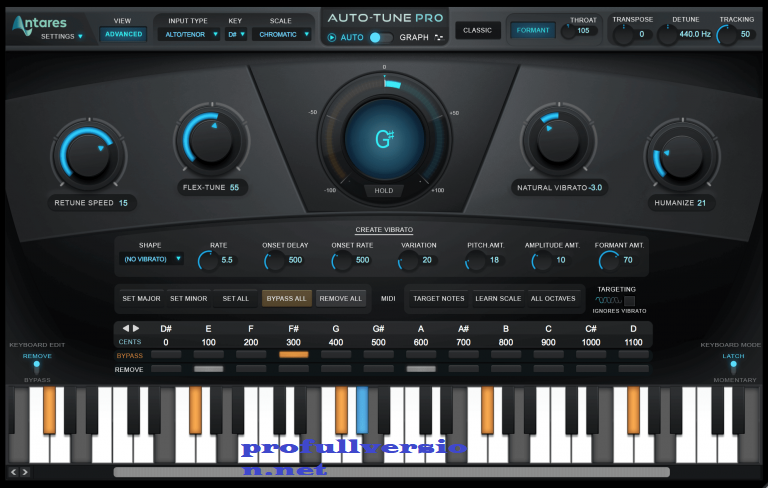Click the Humanize value 21
This screenshot has height=488, width=768.
coord(701,203)
